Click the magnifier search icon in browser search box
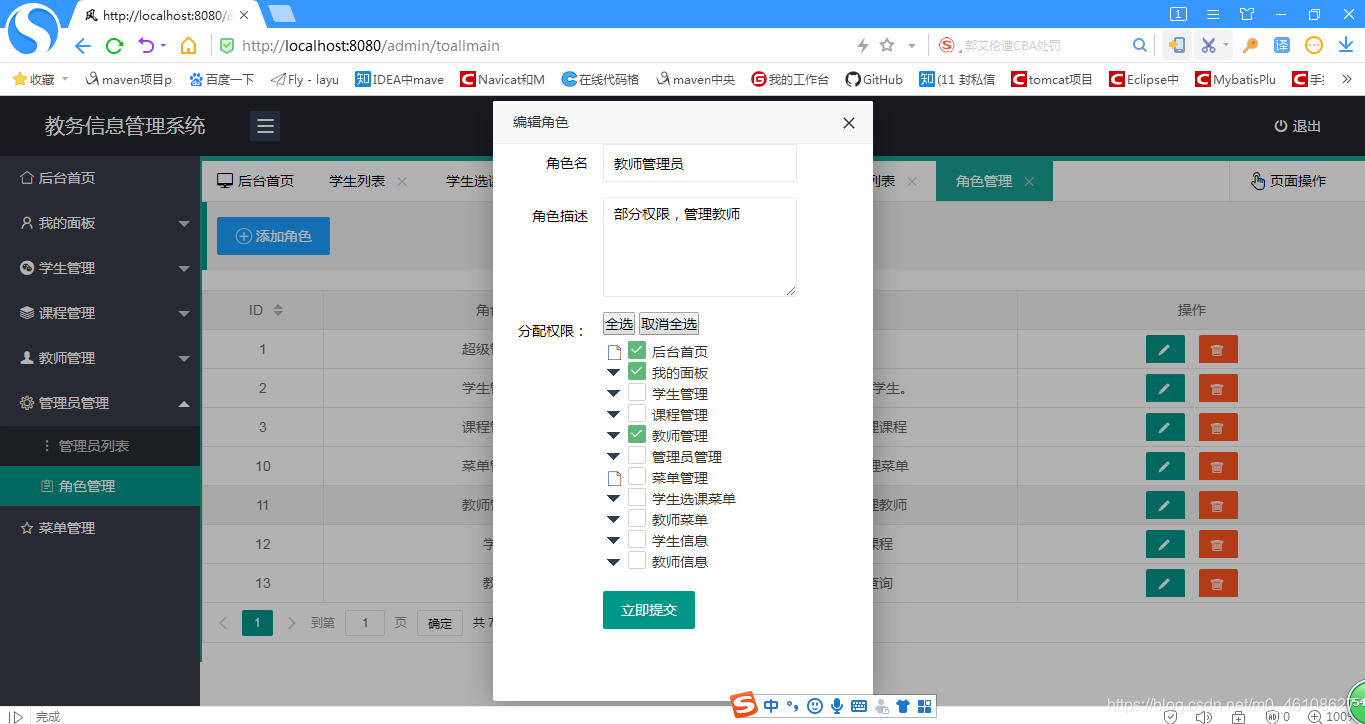 click(1139, 45)
